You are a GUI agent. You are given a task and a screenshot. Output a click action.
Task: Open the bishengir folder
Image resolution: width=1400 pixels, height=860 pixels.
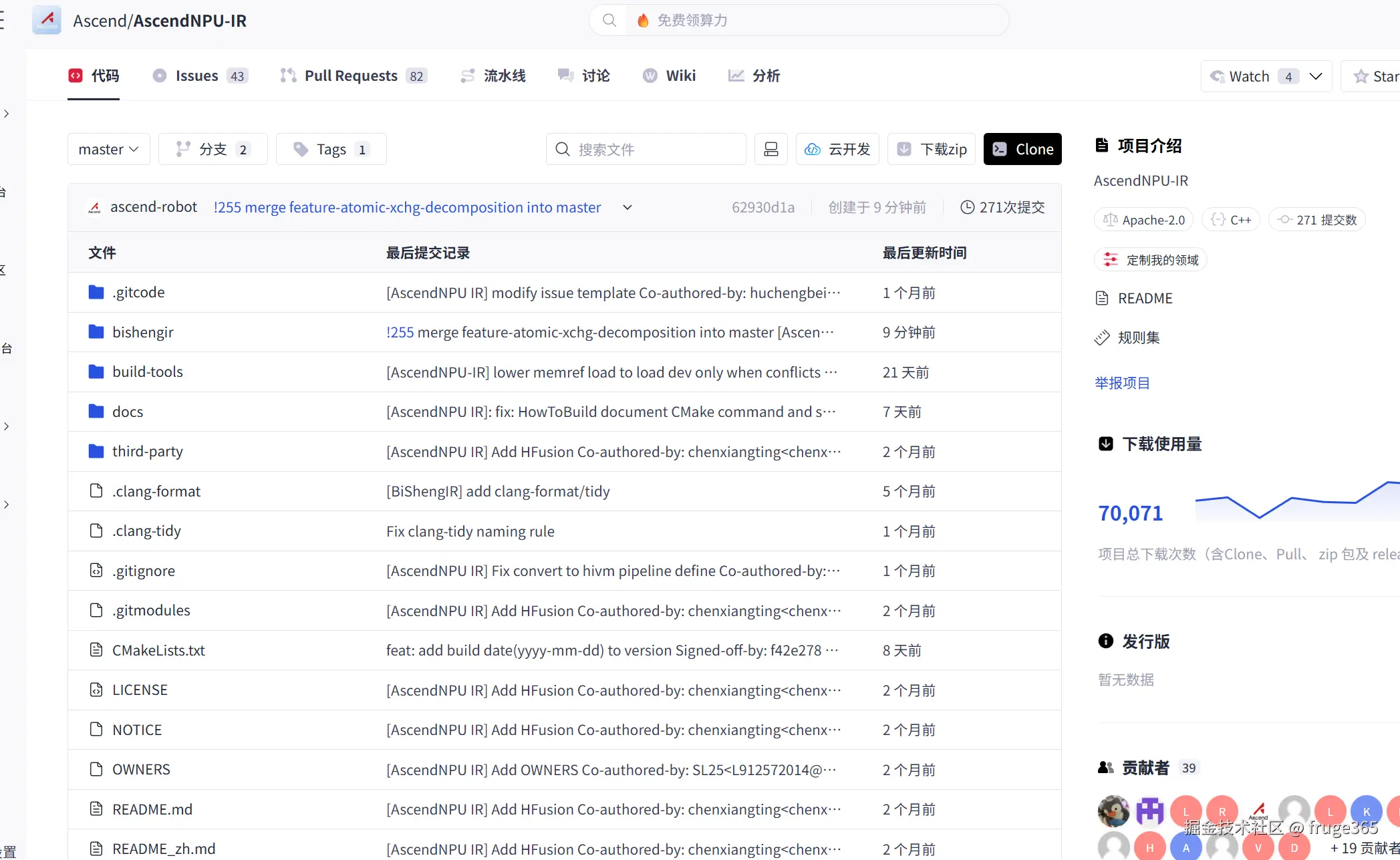pos(142,332)
